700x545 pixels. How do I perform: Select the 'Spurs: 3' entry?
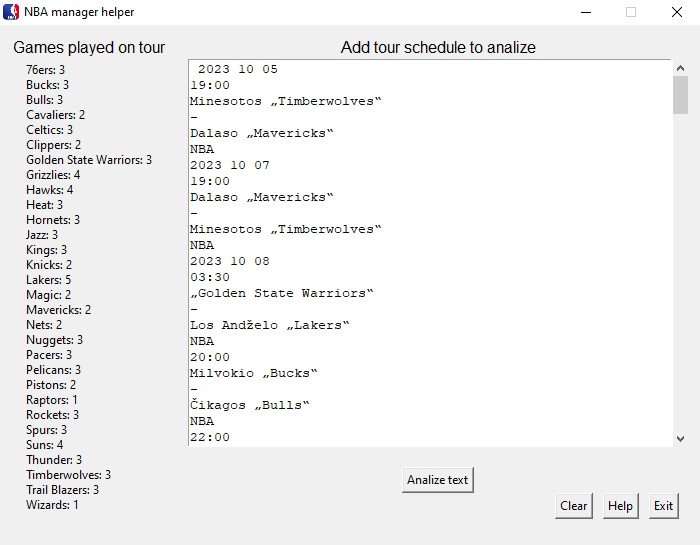tap(46, 430)
